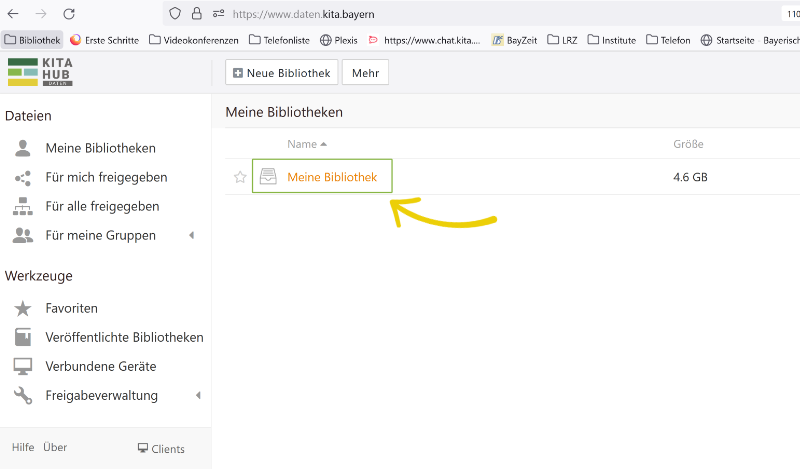Expand the Freigabeverwaltung arrow
Viewport: 800px width, 469px height.
point(197,396)
